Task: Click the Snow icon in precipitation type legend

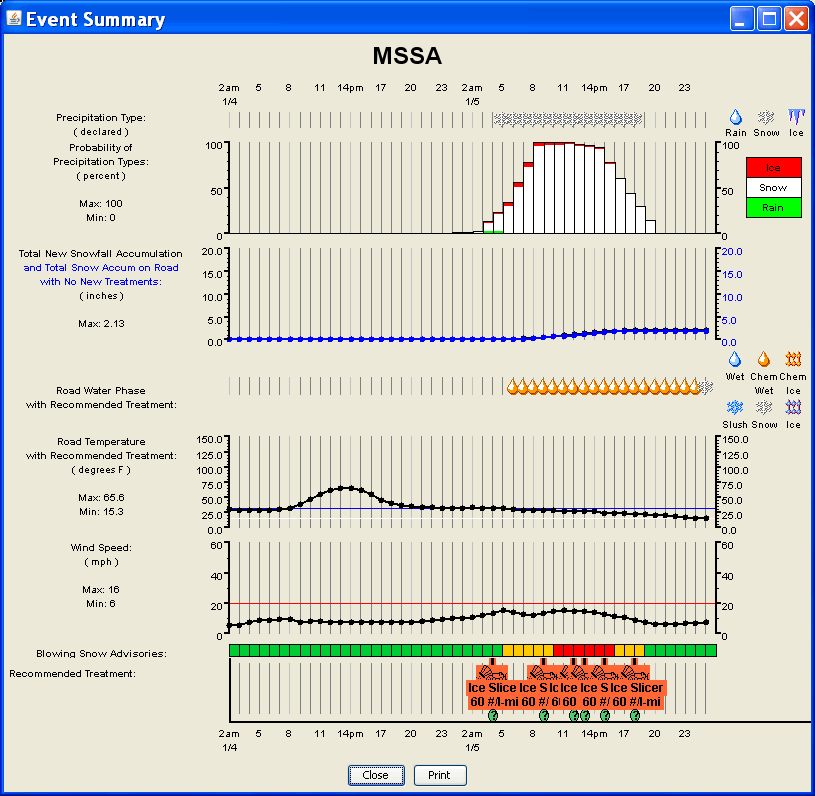Action: click(766, 117)
